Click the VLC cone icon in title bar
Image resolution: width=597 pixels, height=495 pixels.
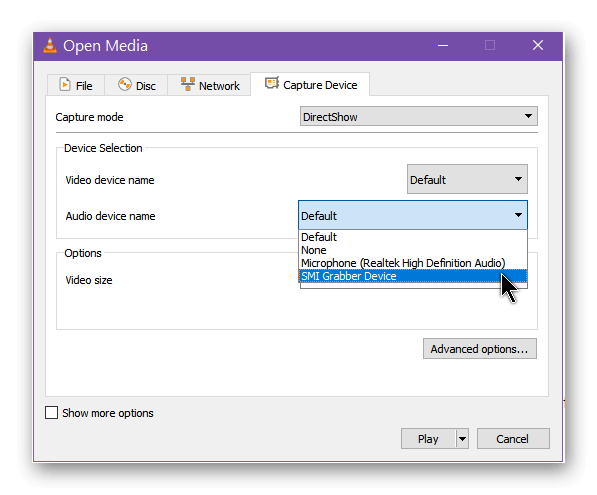coord(50,45)
